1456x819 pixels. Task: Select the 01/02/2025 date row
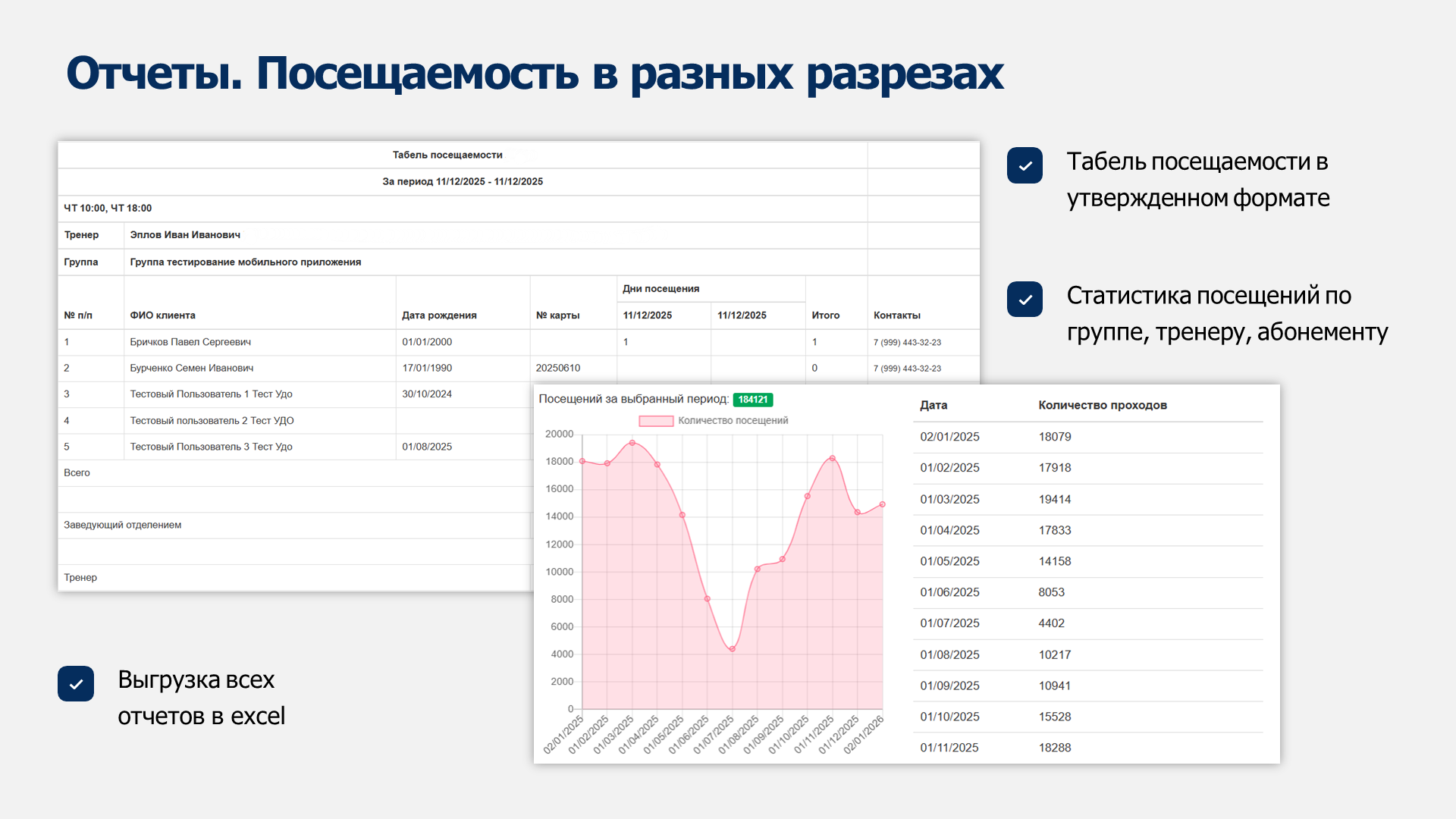(1088, 468)
